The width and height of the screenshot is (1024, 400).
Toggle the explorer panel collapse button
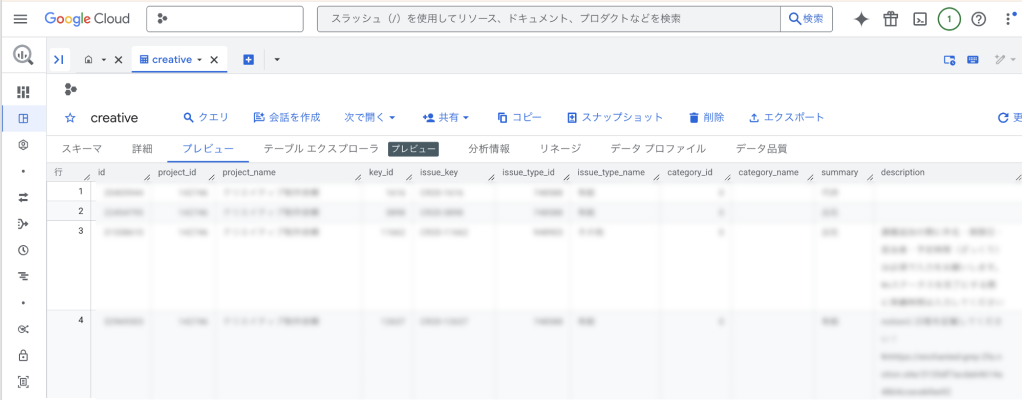click(x=60, y=60)
